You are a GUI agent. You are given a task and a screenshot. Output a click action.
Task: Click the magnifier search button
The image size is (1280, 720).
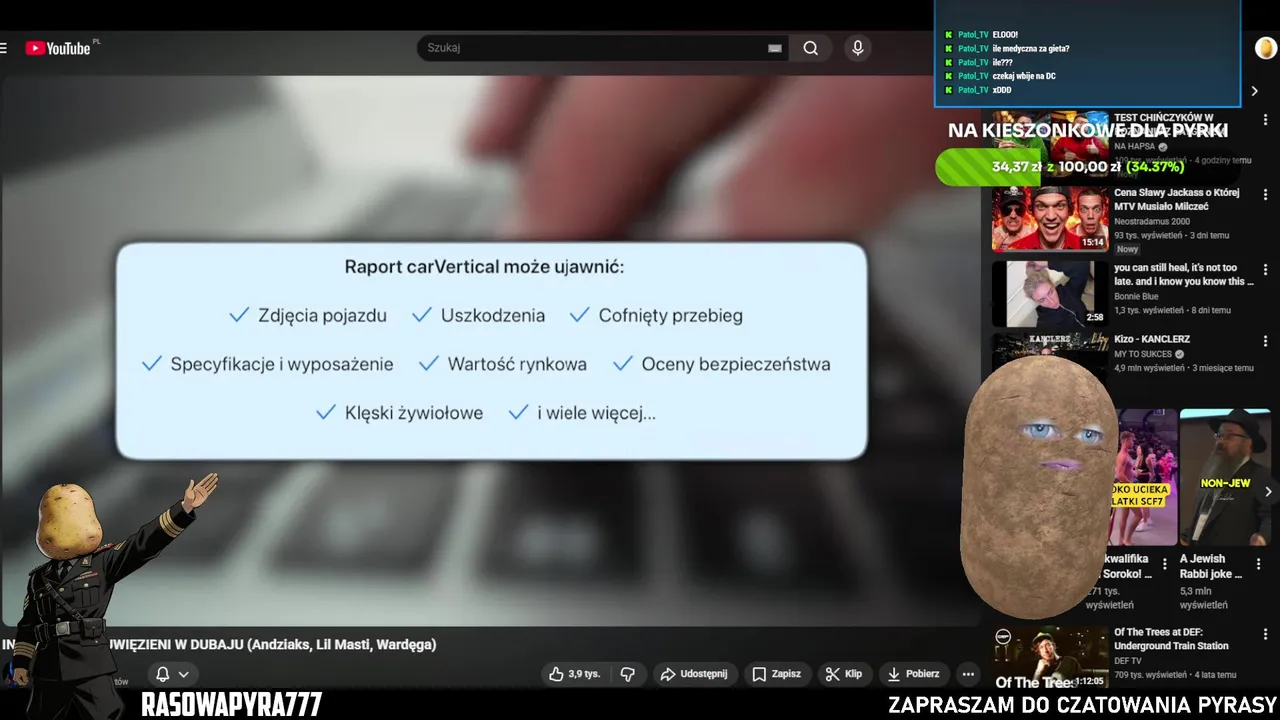(811, 48)
